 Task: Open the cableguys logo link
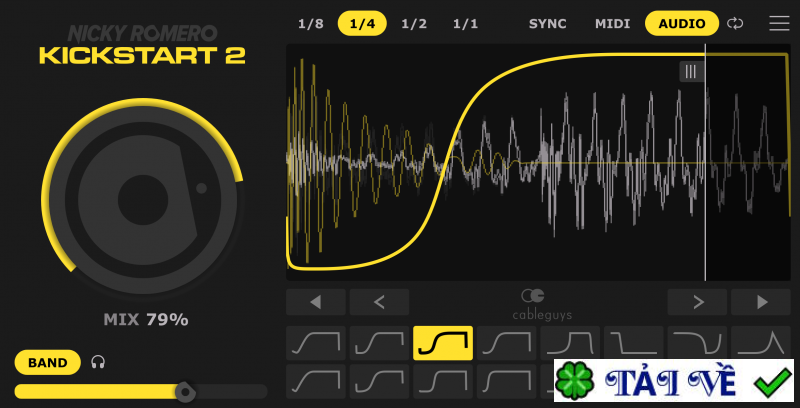(x=542, y=305)
